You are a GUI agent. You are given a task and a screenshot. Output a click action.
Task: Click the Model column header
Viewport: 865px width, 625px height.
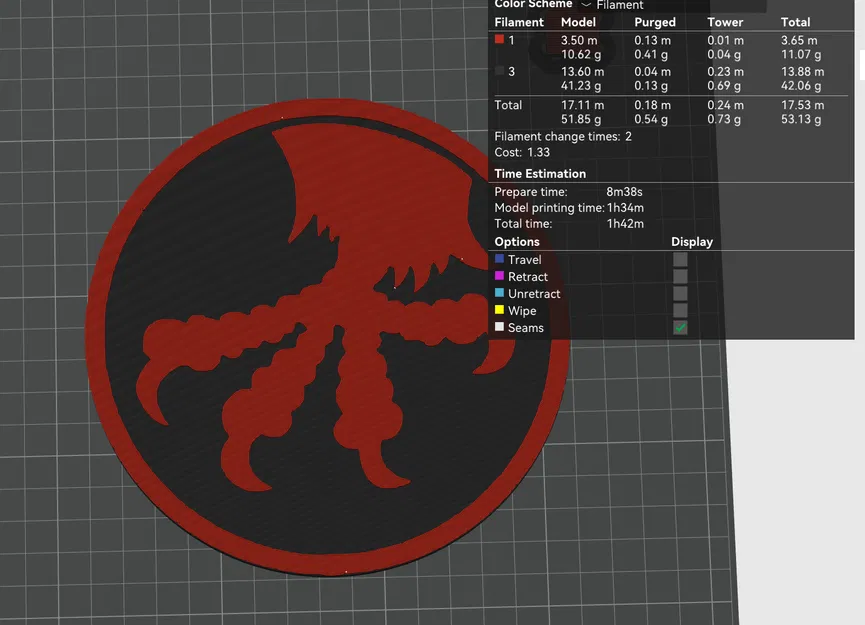point(578,22)
